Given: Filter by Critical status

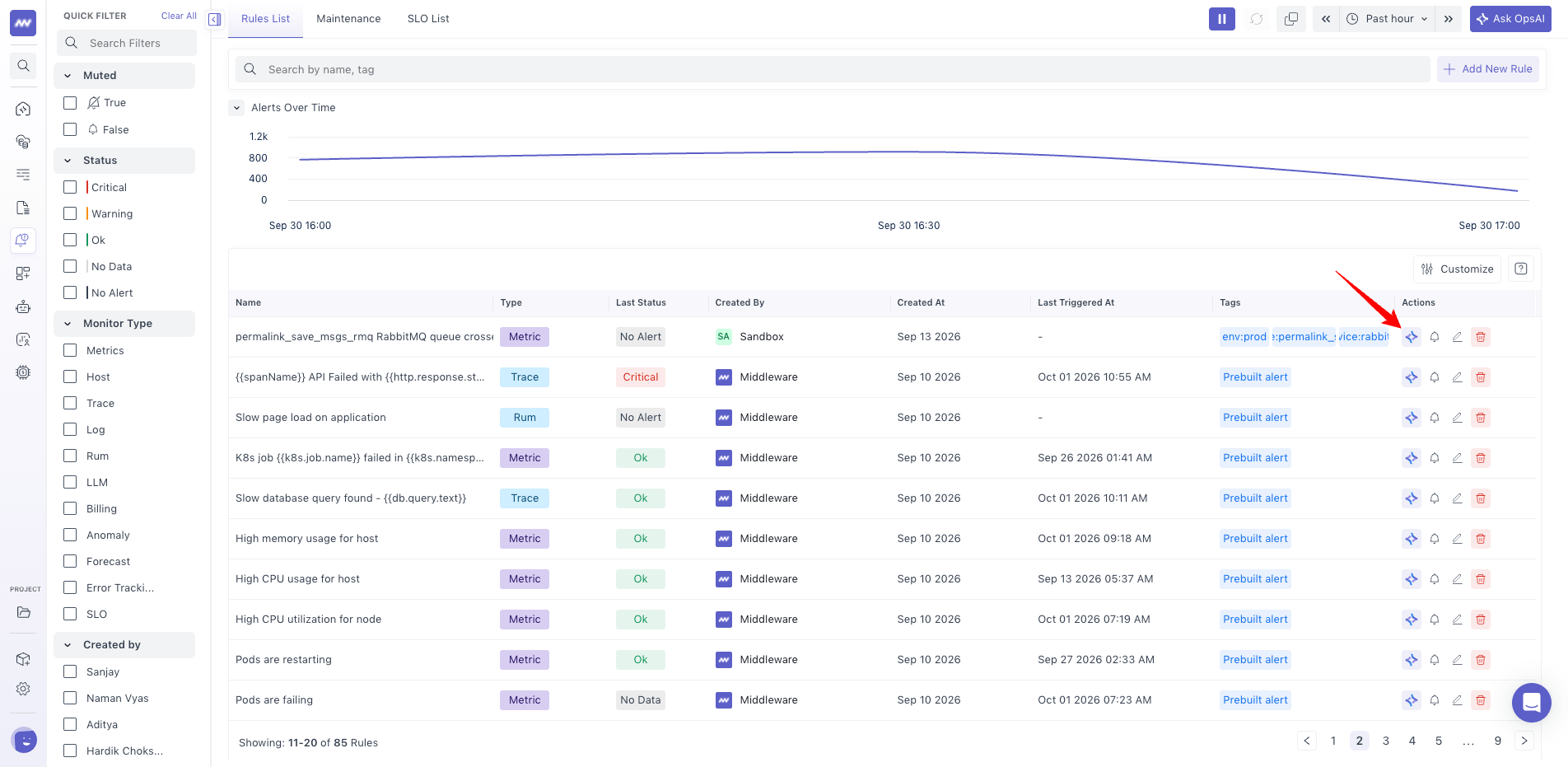Looking at the screenshot, I should (x=70, y=187).
